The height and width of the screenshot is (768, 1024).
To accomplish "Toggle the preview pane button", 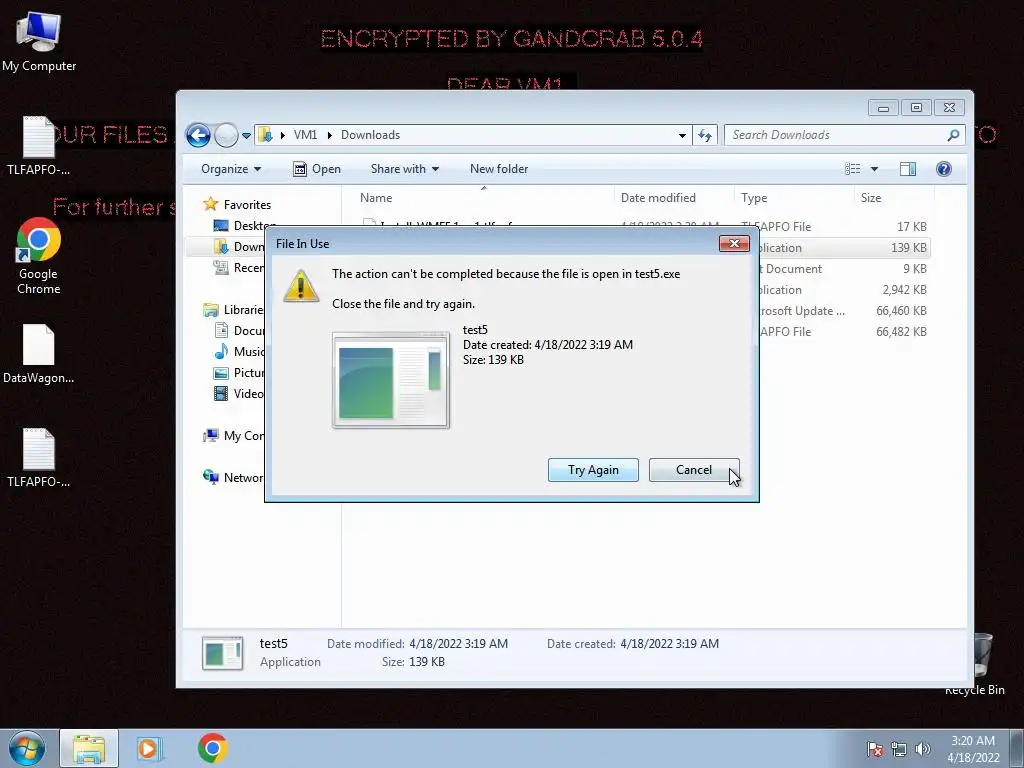I will pyautogui.click(x=907, y=169).
